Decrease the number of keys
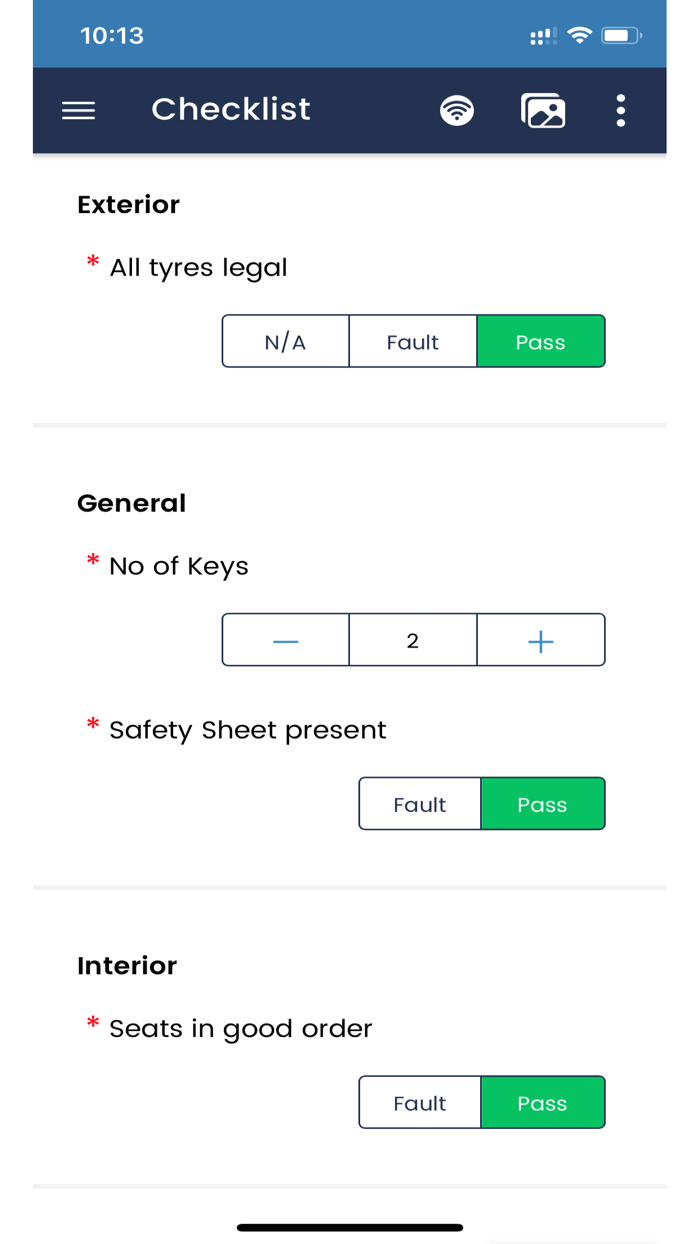This screenshot has width=700, height=1244. click(286, 640)
